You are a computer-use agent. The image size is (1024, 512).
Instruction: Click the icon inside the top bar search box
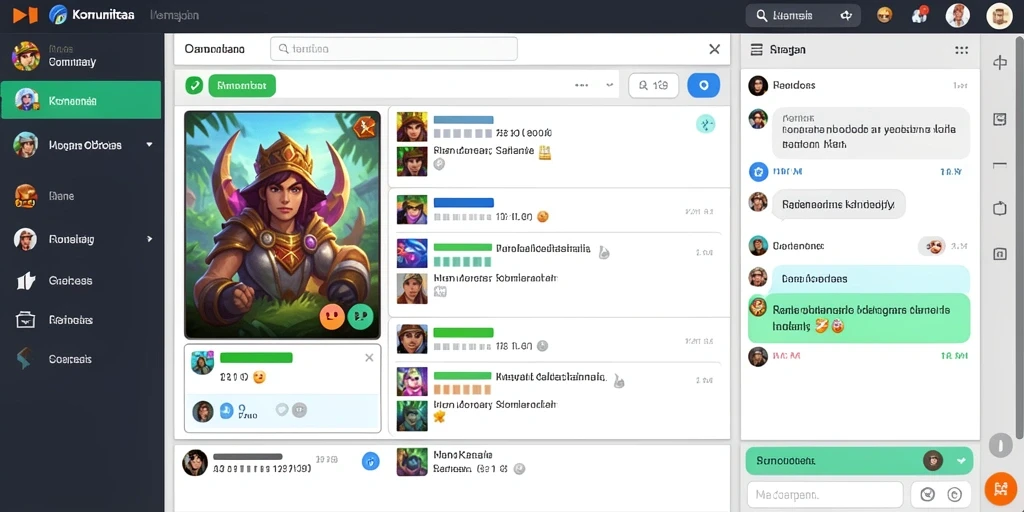point(846,16)
